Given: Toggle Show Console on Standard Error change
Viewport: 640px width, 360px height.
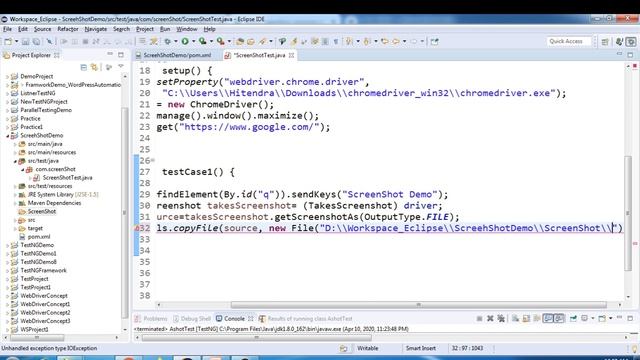Looking at the screenshot, I should coord(559,318).
